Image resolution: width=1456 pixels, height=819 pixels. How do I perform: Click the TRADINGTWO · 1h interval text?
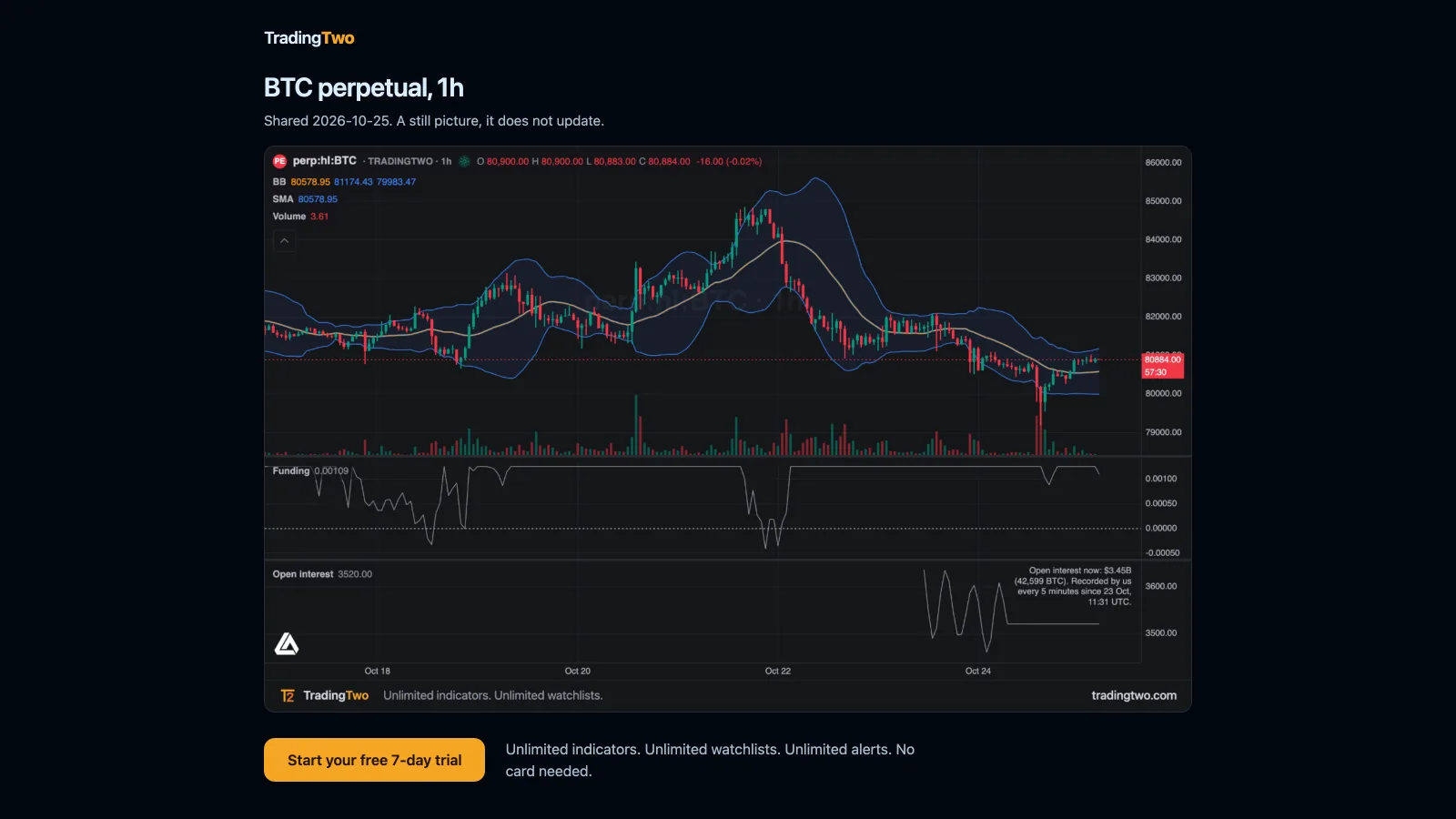click(x=409, y=161)
